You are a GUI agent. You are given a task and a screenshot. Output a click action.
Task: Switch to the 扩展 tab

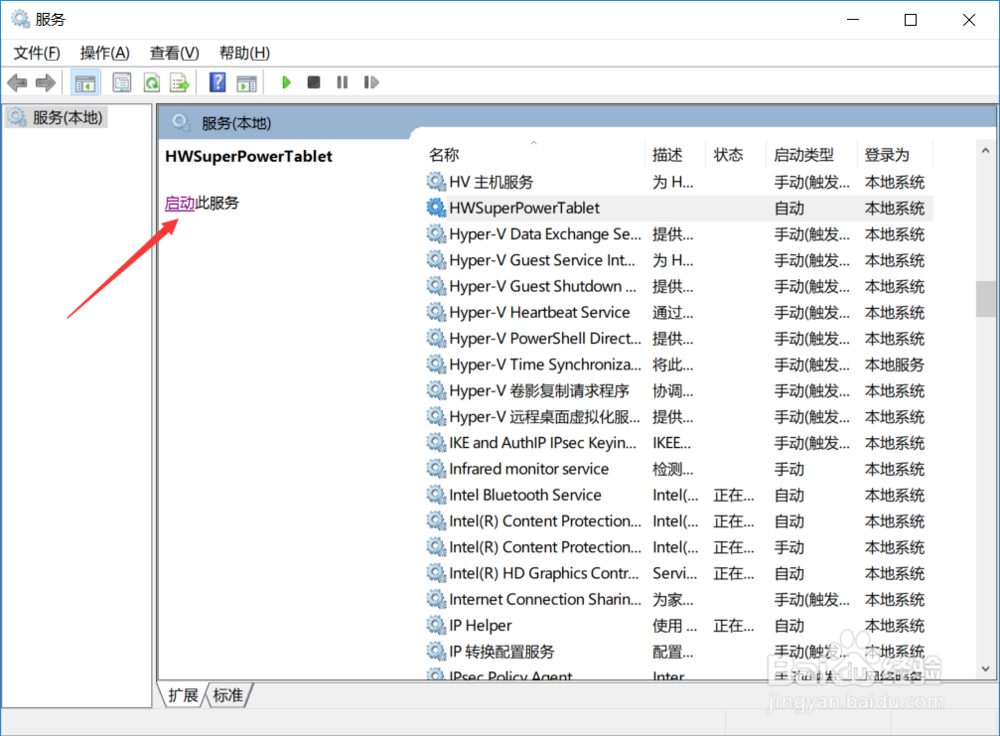183,695
